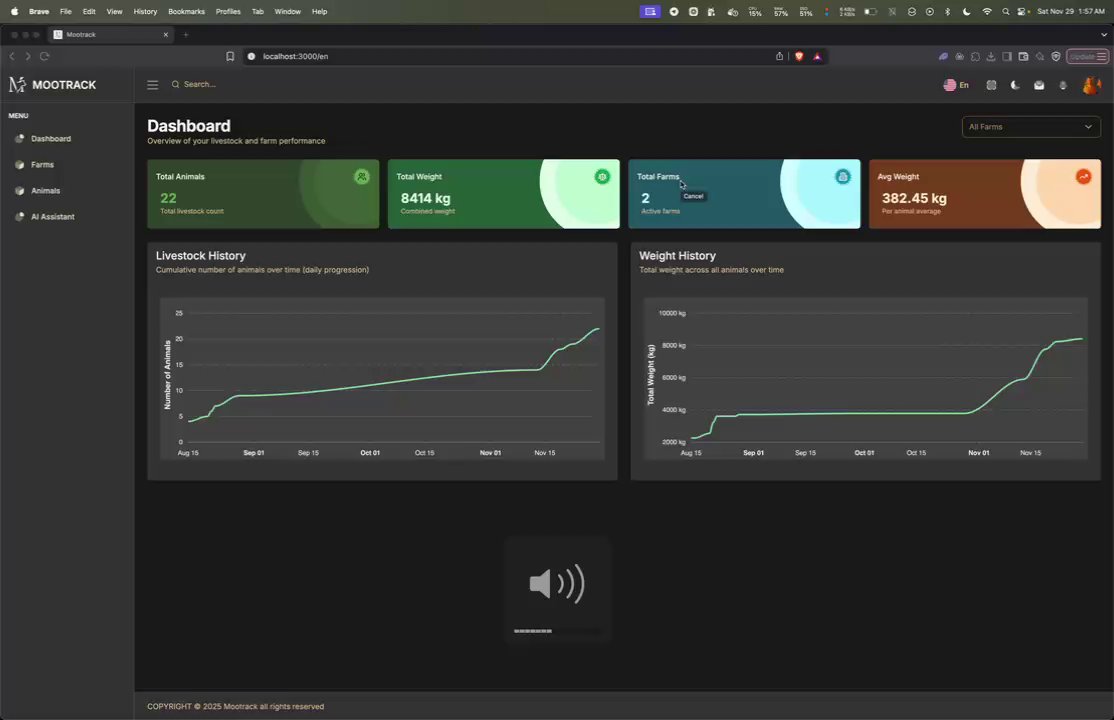Expand the All Farms dropdown
The height and width of the screenshot is (720, 1114).
click(x=1031, y=127)
